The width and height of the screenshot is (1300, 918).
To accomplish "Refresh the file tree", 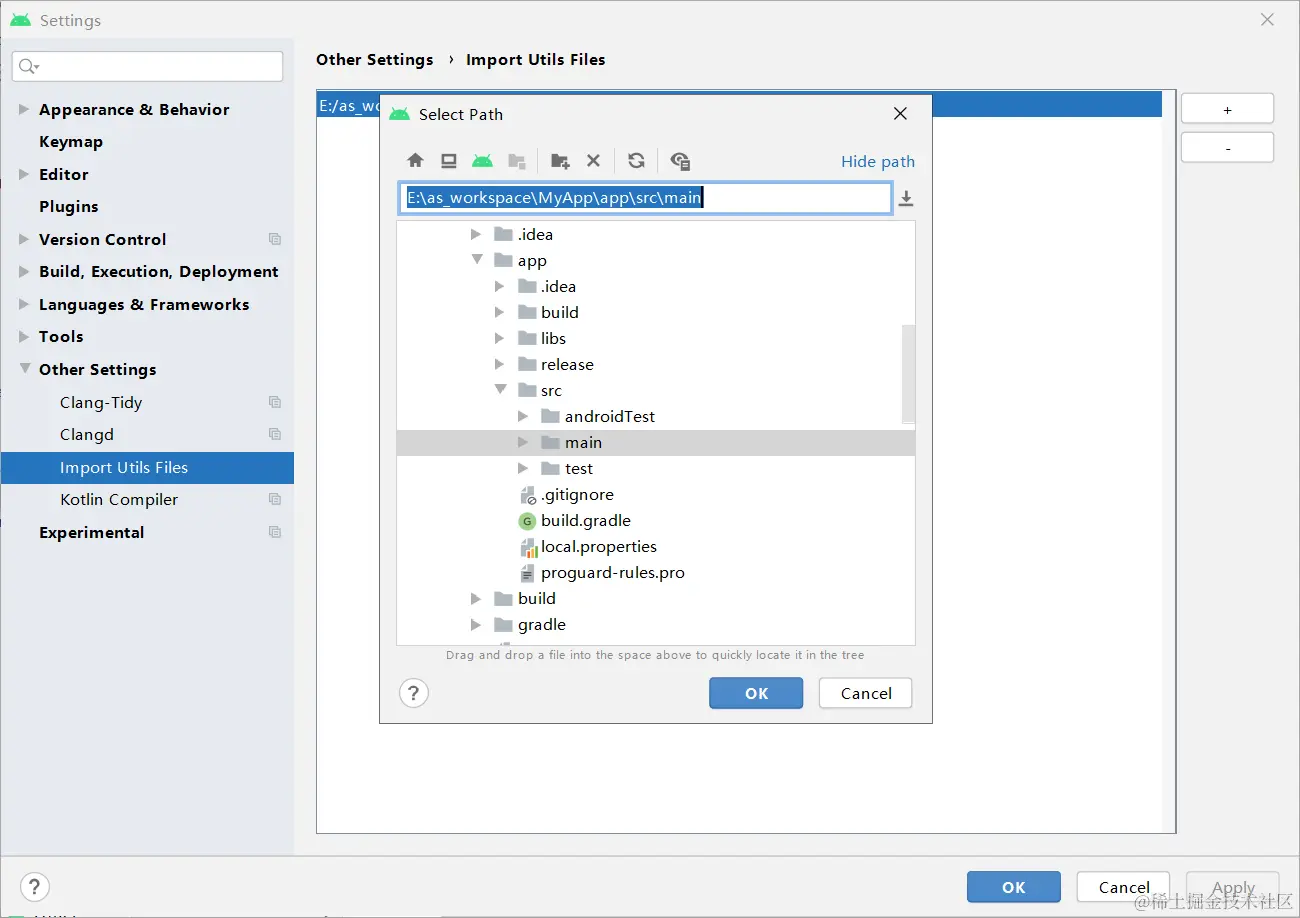I will (636, 161).
